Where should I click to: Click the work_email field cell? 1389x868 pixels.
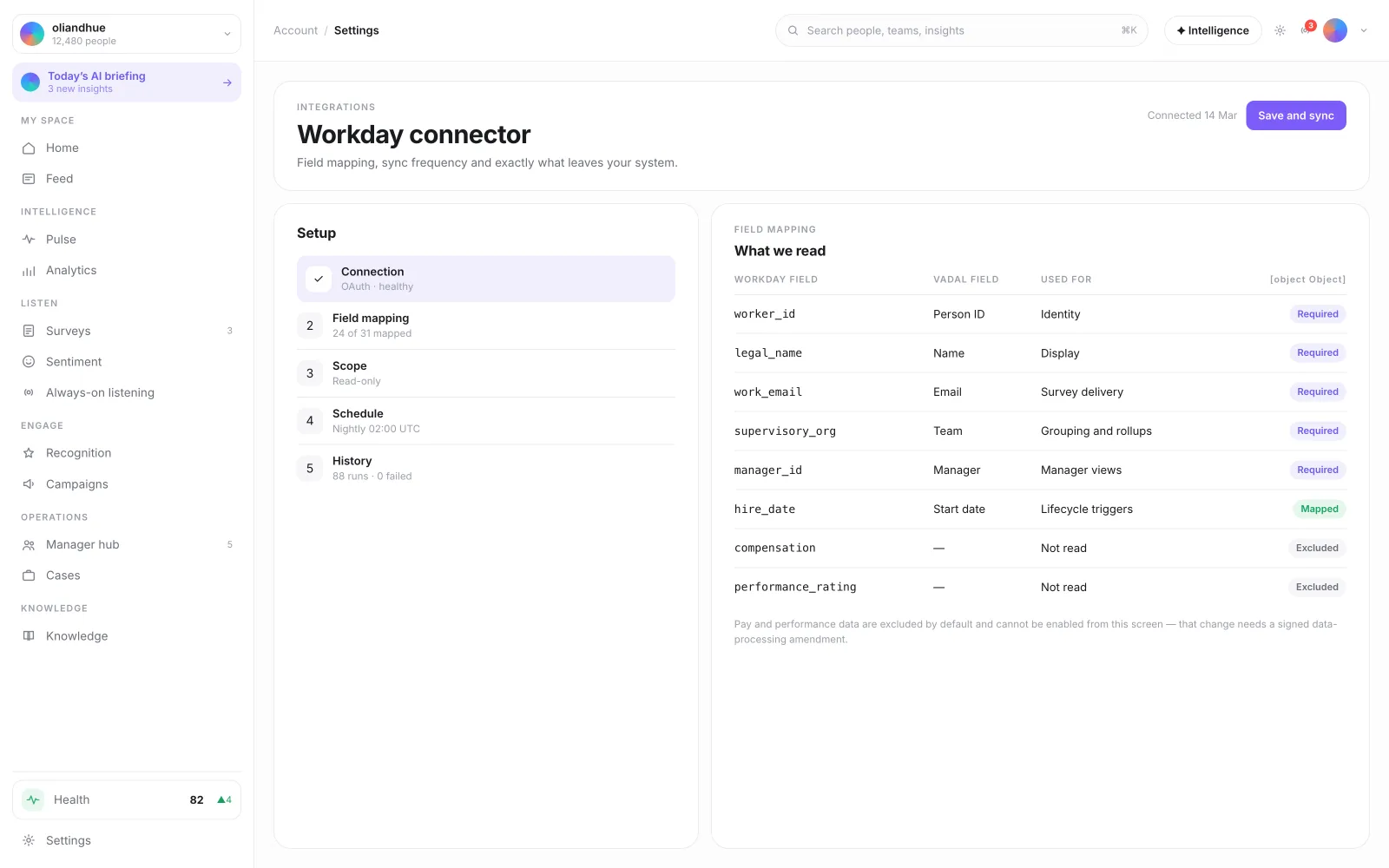(768, 392)
